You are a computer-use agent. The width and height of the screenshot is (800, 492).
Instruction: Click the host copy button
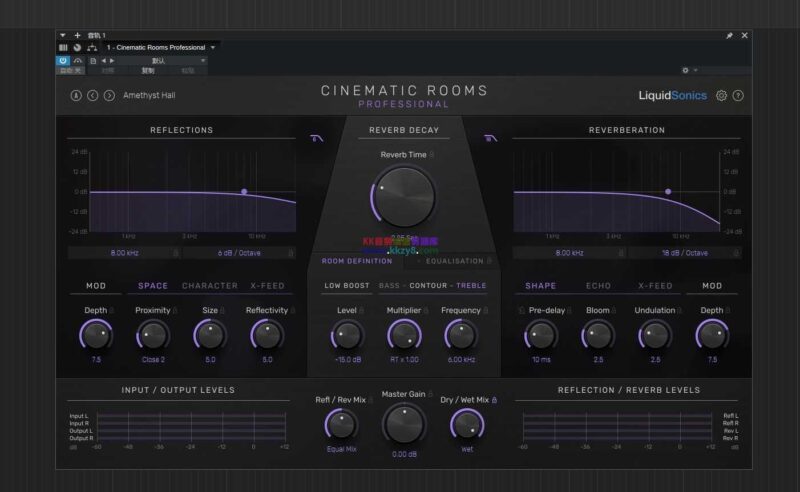coord(147,70)
